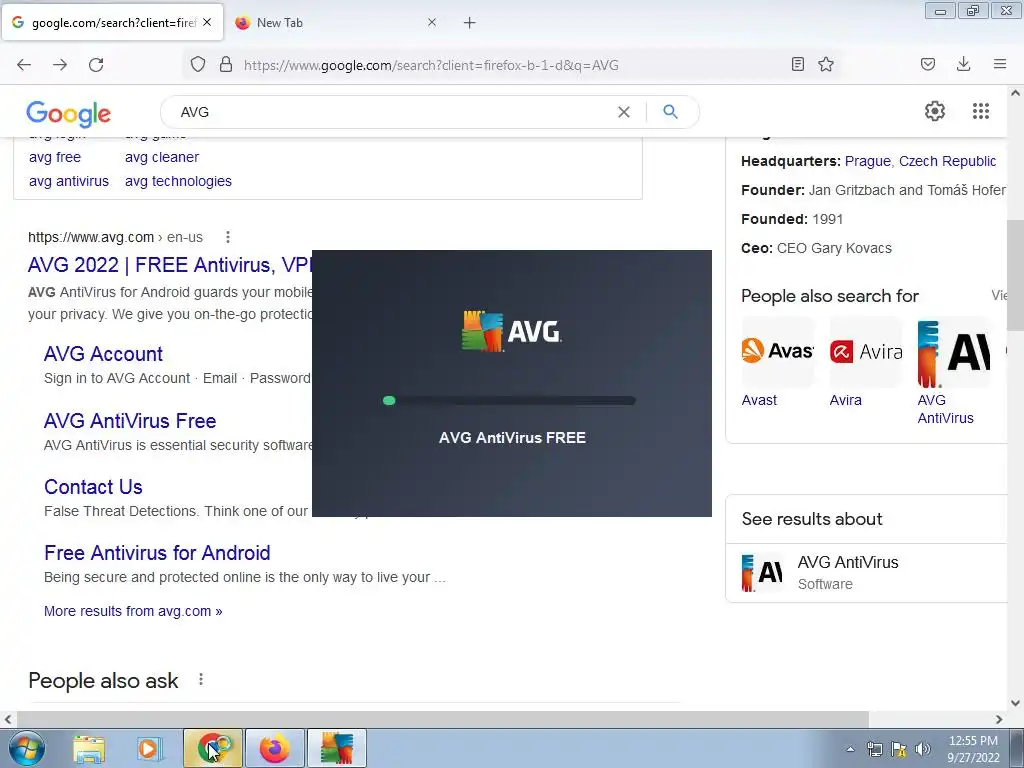Open the Google apps grid

point(981,111)
